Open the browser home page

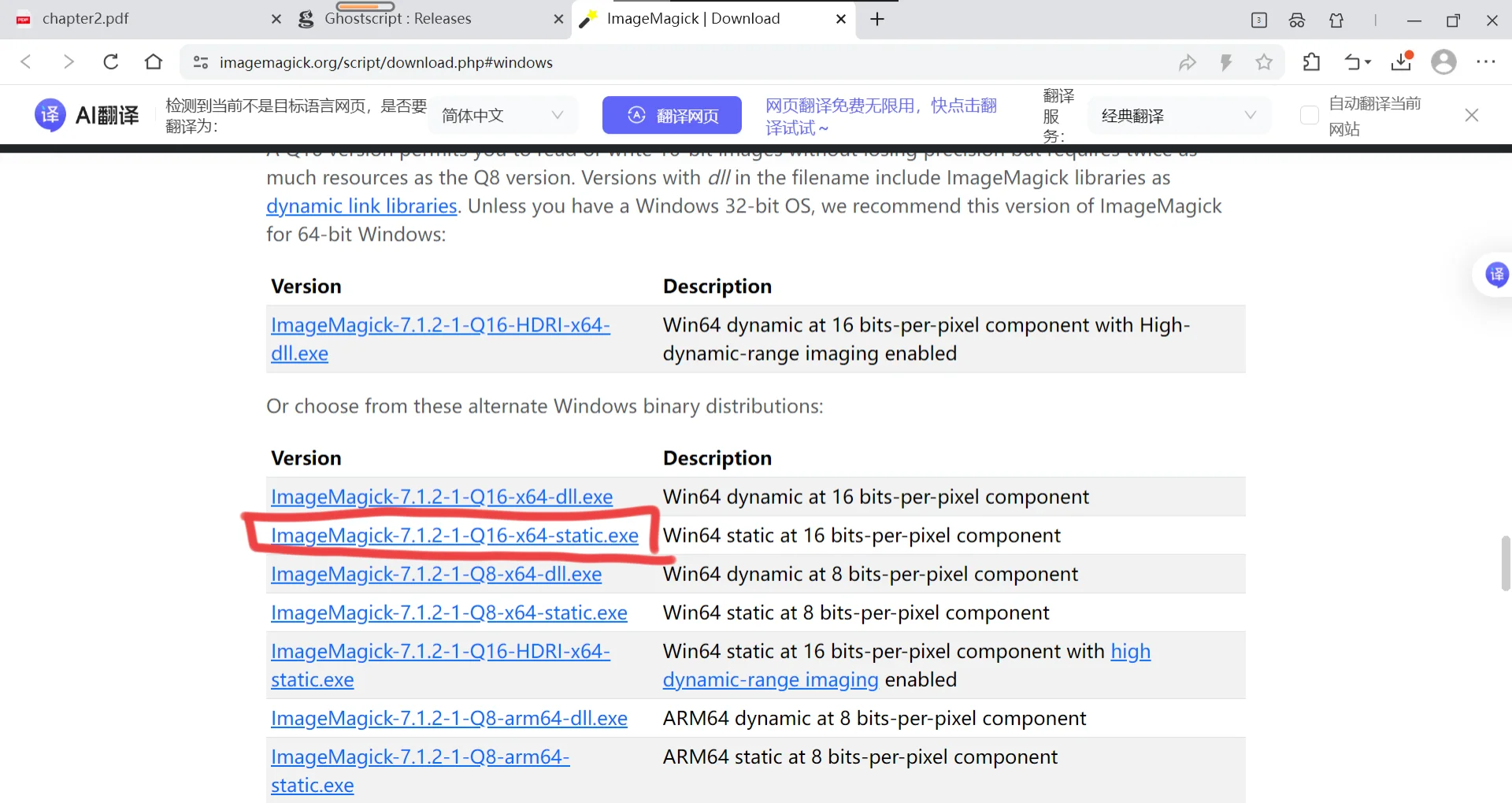coord(154,62)
